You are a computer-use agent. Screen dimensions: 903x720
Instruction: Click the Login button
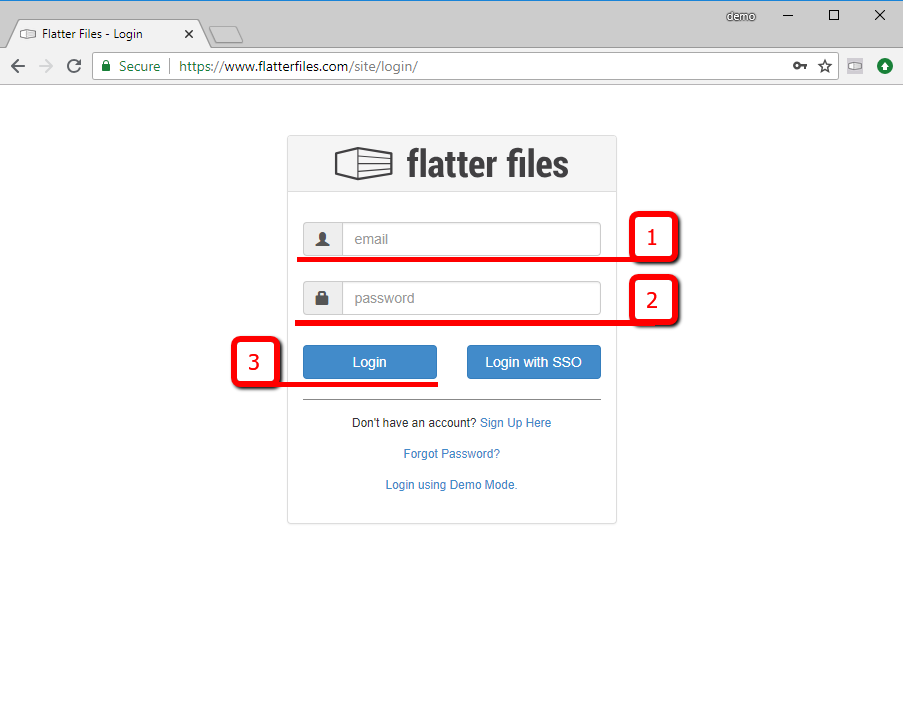370,362
